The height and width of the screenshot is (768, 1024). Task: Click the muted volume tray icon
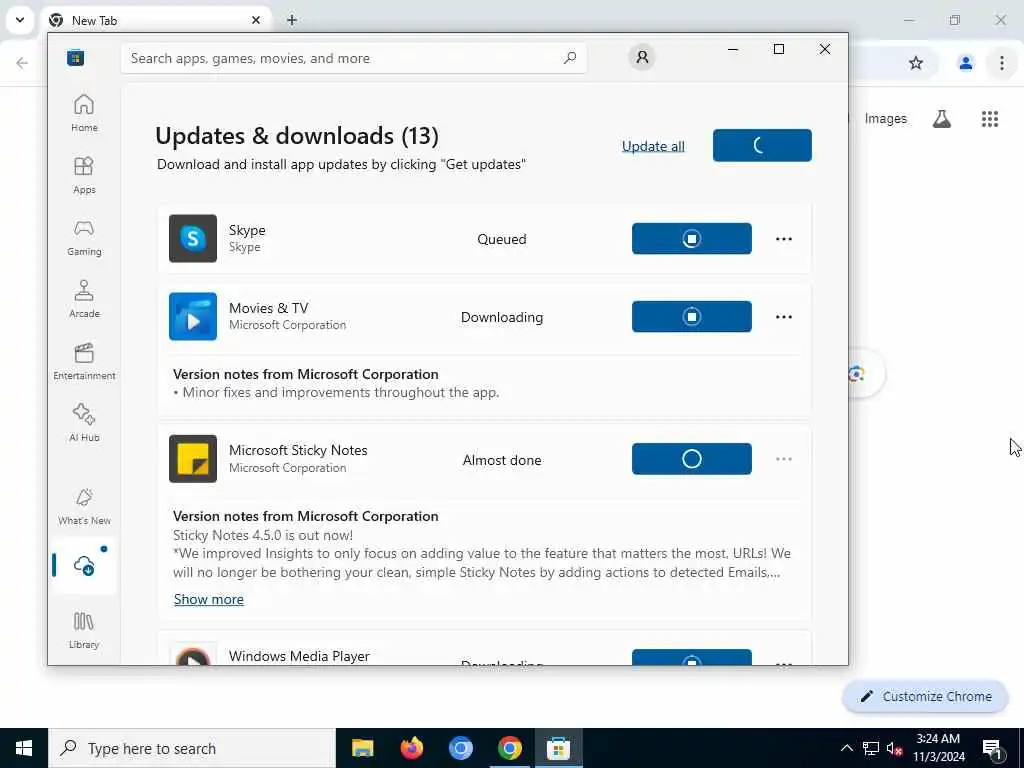pos(894,748)
